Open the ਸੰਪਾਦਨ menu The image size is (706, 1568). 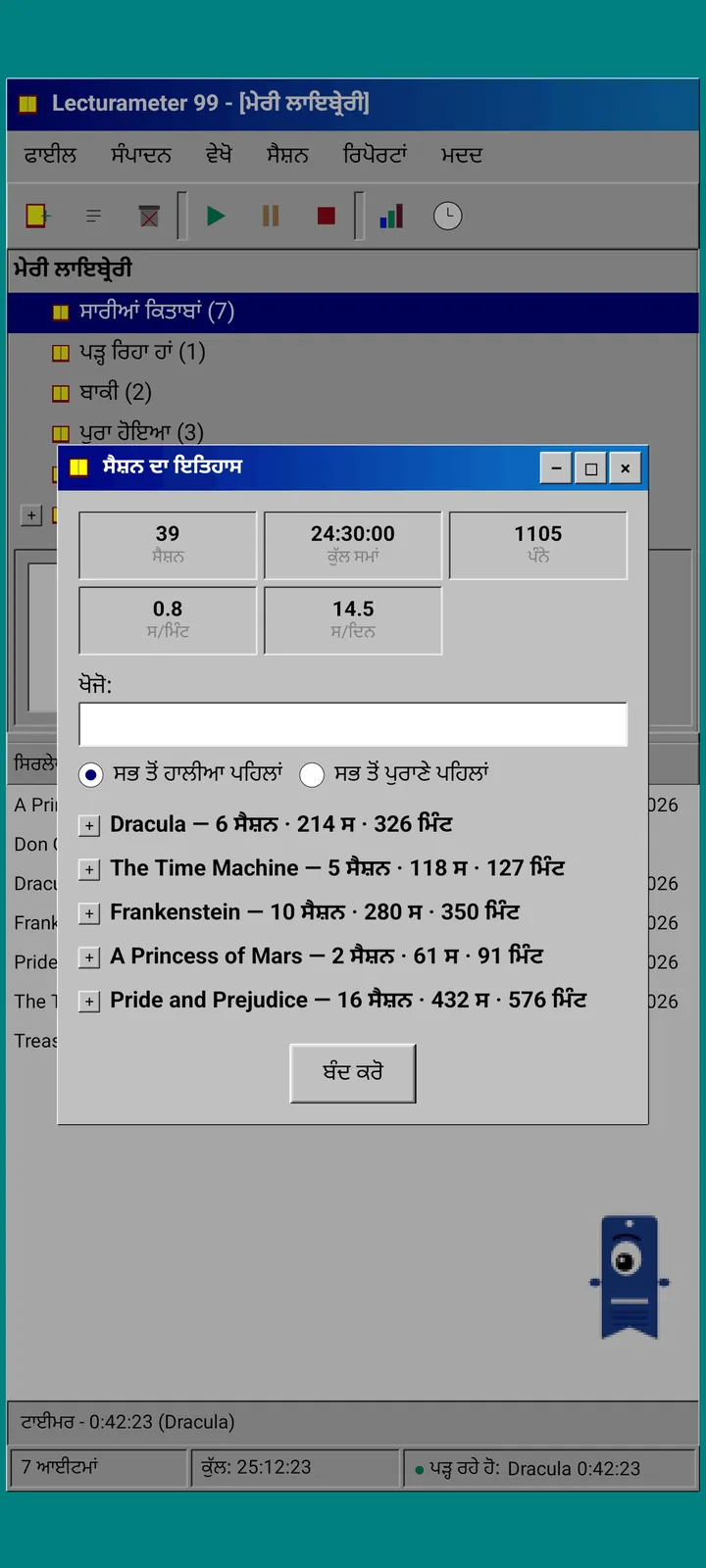(141, 155)
